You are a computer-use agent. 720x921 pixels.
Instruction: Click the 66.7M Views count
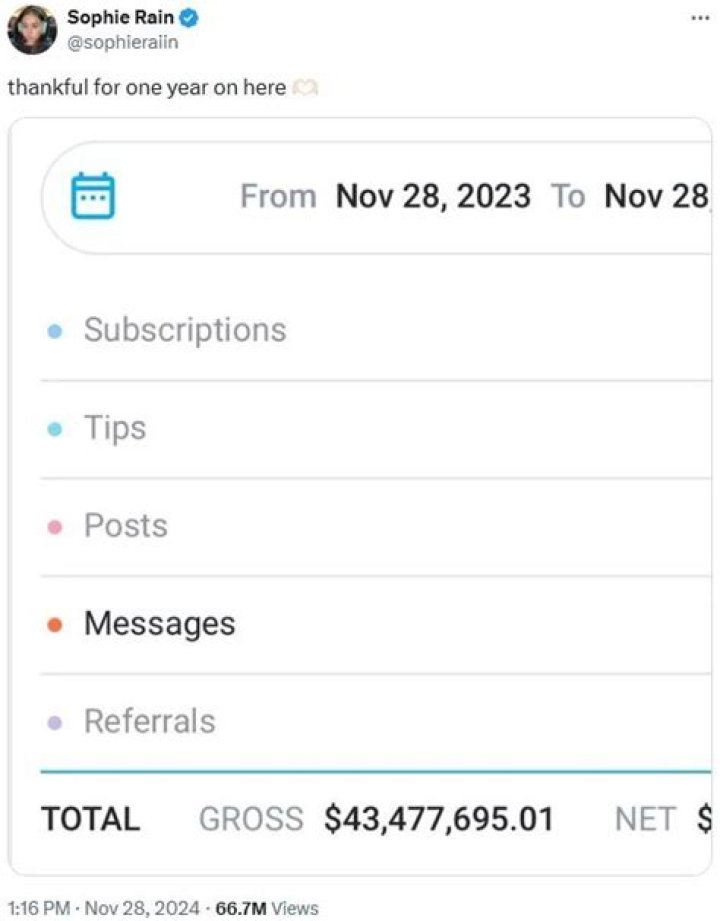coord(267,908)
